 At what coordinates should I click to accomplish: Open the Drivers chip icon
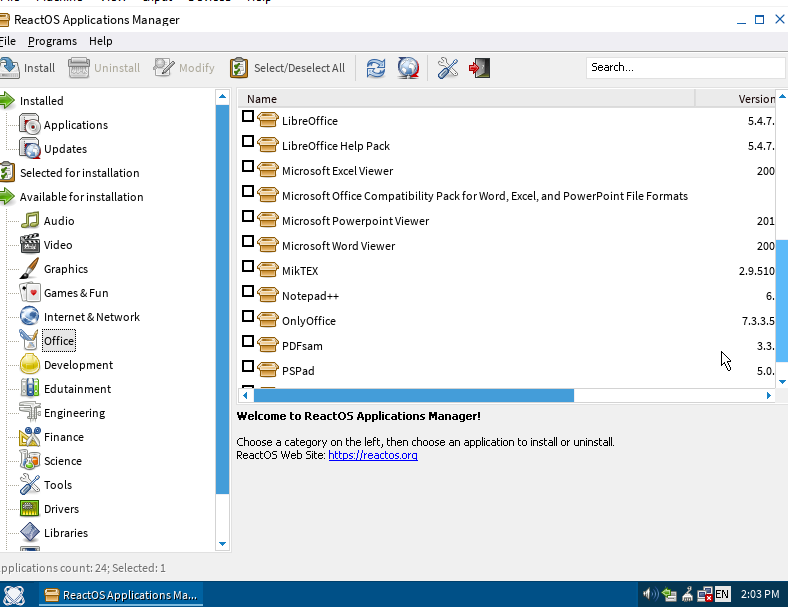click(30, 509)
